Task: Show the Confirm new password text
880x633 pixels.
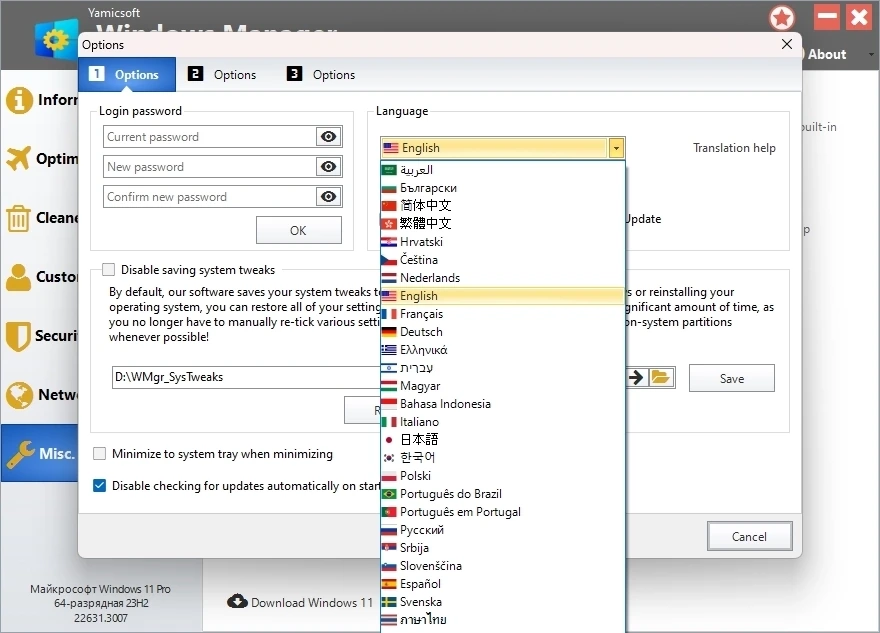Action: tap(328, 196)
